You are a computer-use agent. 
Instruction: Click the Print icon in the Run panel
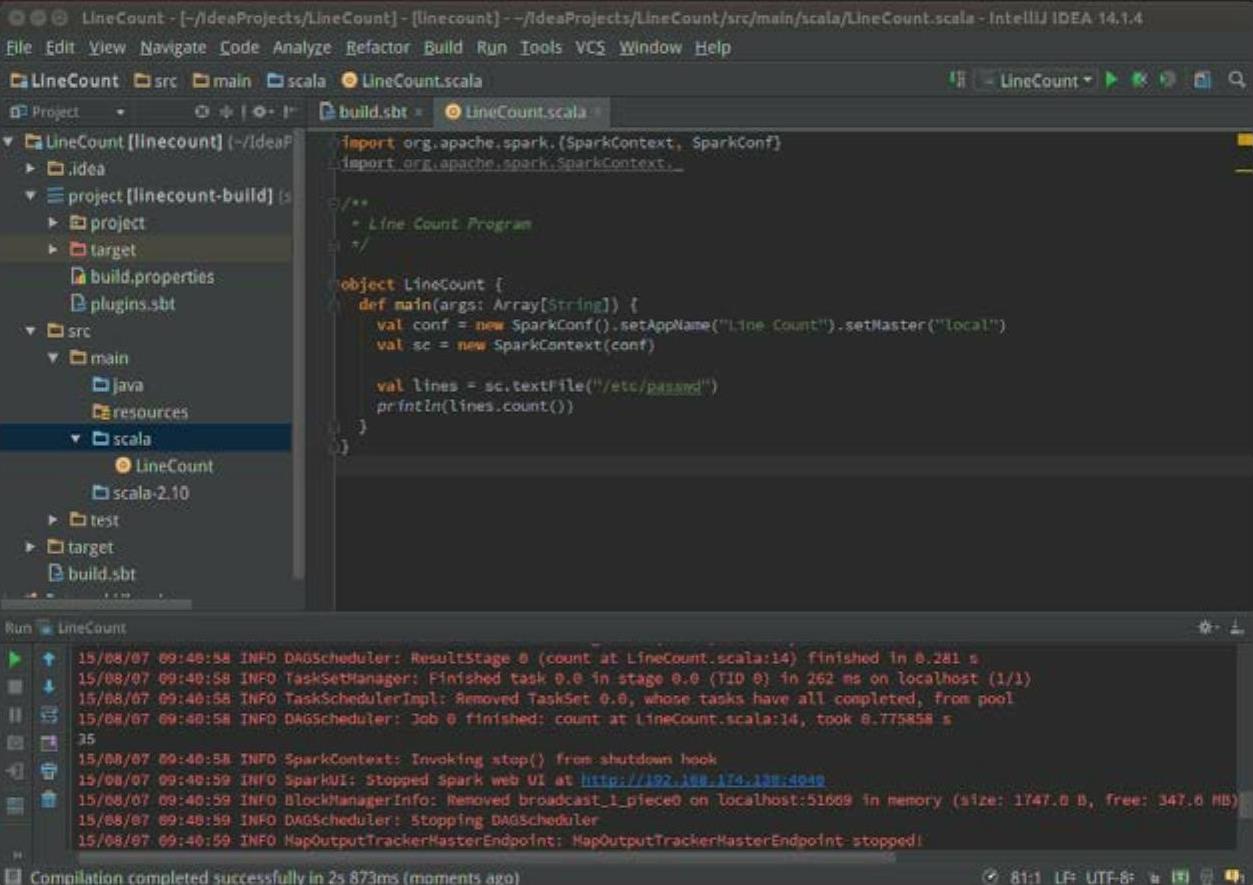48,771
